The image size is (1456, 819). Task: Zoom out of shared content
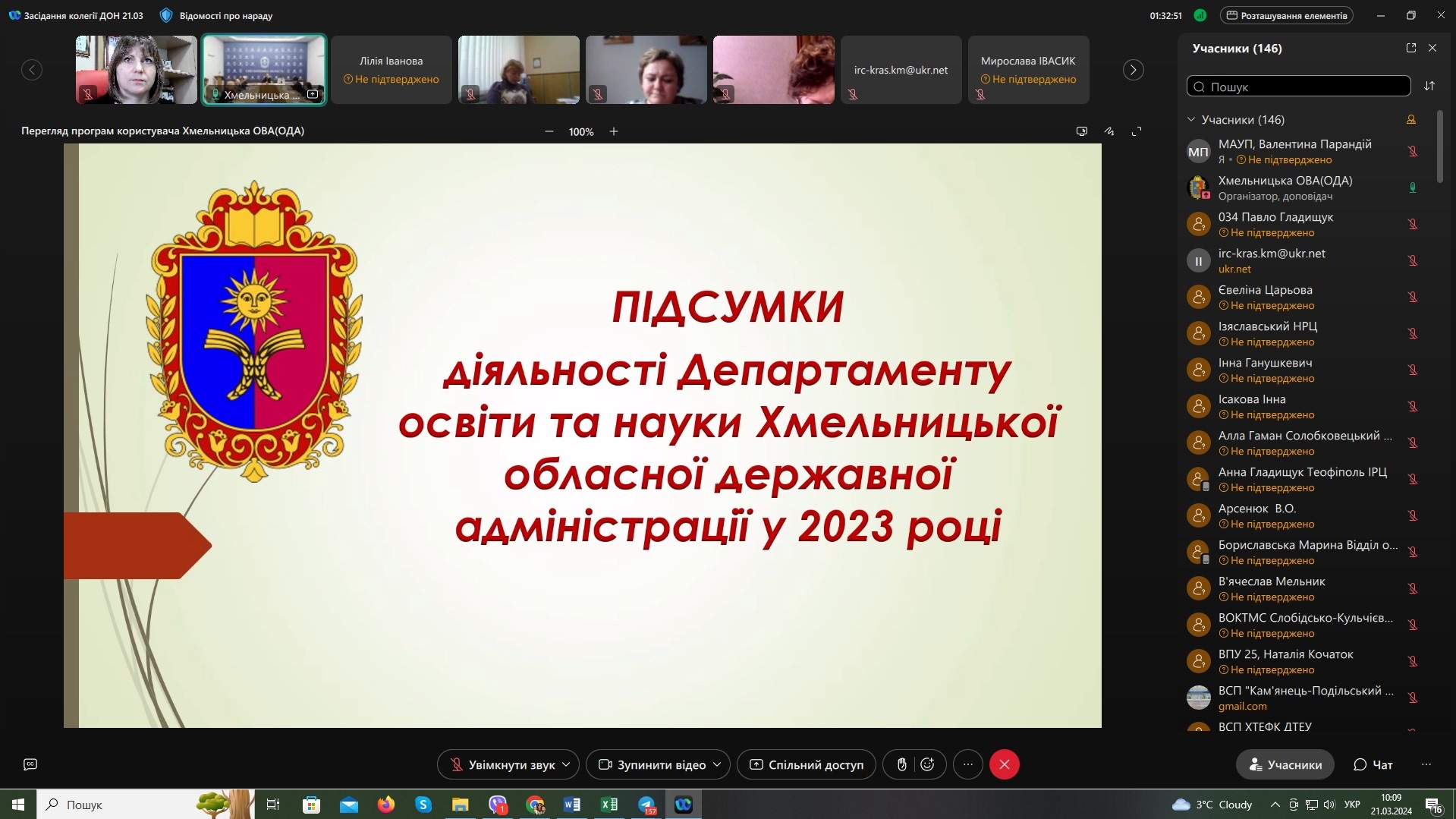coord(549,131)
